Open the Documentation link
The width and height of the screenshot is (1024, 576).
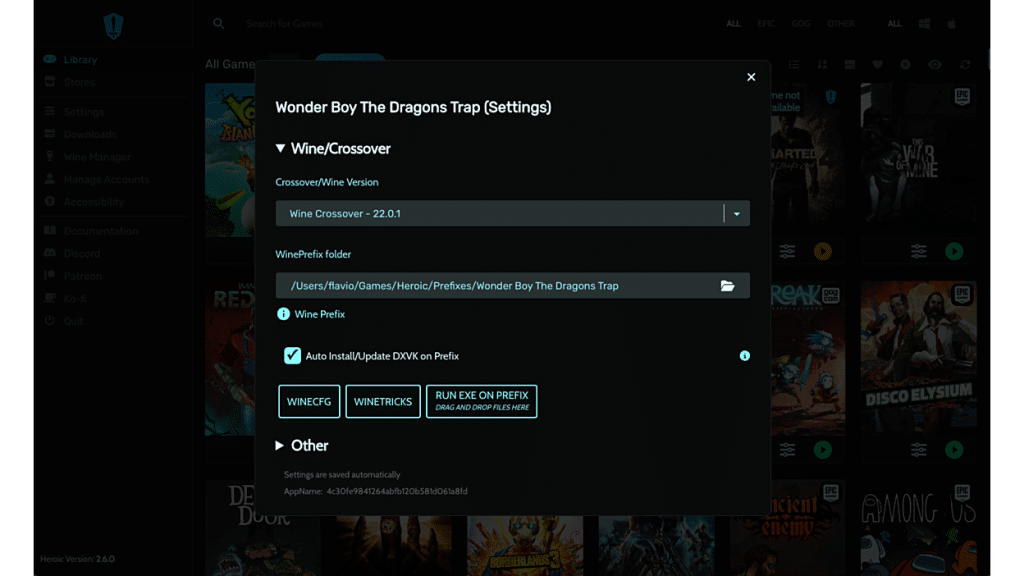112,231
